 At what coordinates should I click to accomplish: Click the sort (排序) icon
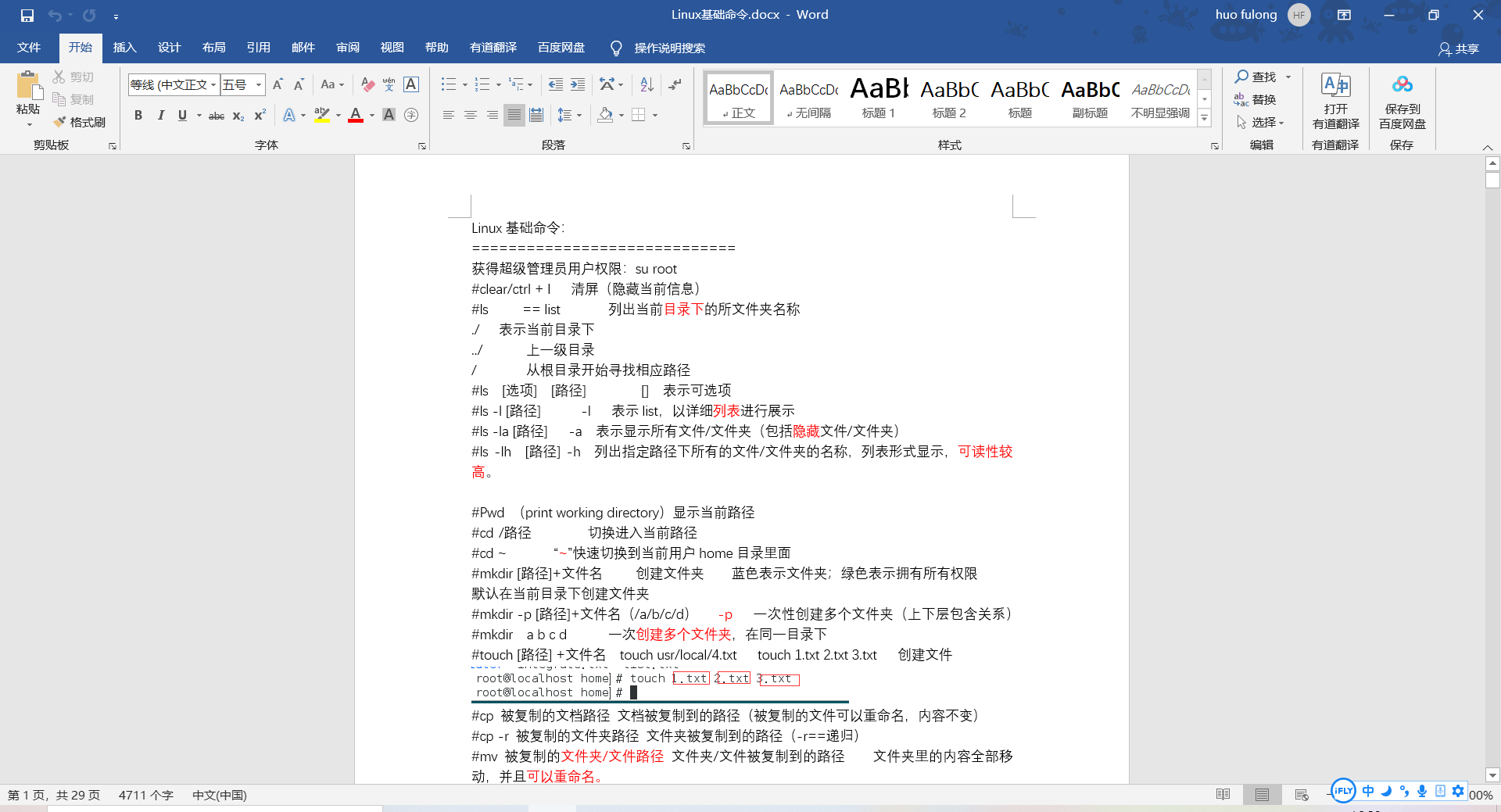pyautogui.click(x=645, y=84)
